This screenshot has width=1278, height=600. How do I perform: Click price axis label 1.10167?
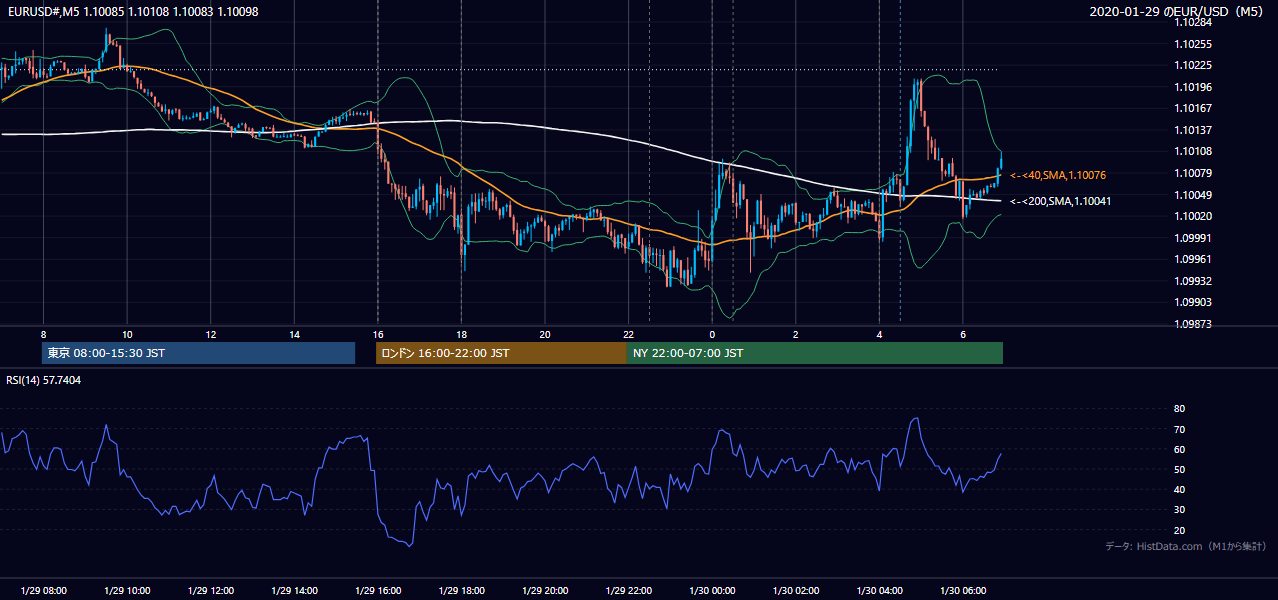1194,108
